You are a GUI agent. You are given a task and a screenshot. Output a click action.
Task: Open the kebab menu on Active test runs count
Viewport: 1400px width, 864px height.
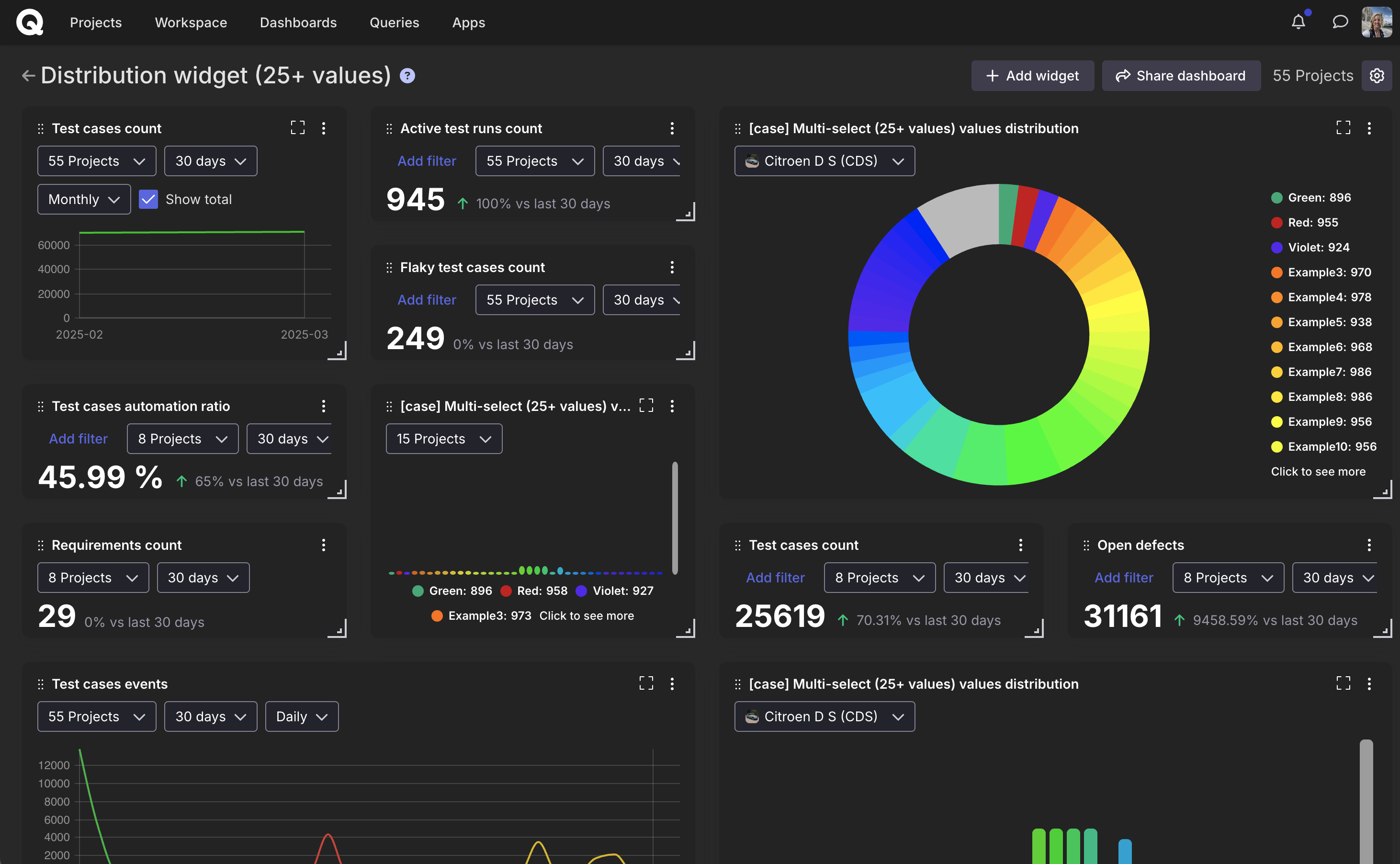click(672, 128)
